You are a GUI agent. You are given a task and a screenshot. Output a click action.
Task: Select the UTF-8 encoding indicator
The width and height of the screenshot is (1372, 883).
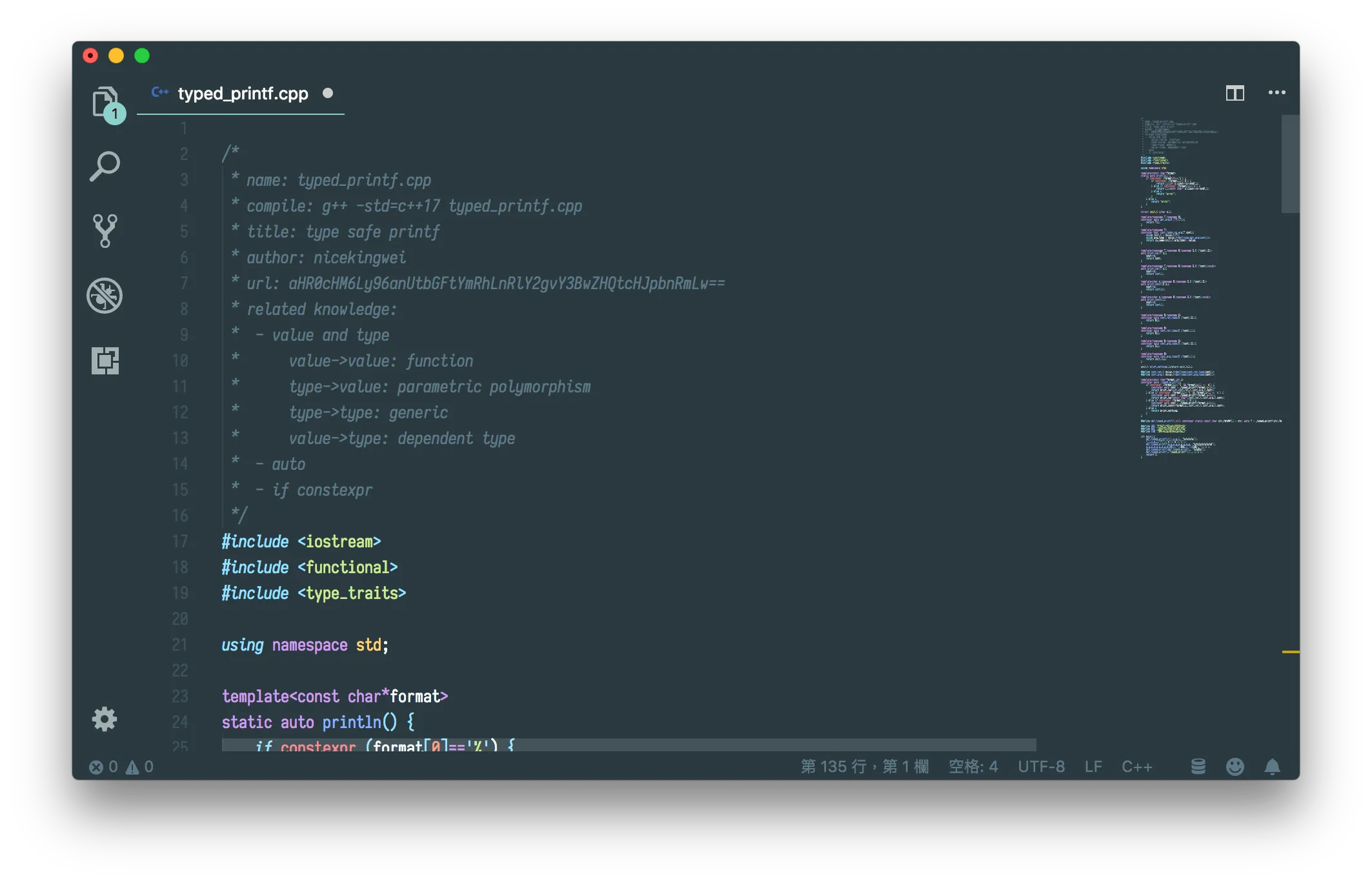[x=1041, y=767]
